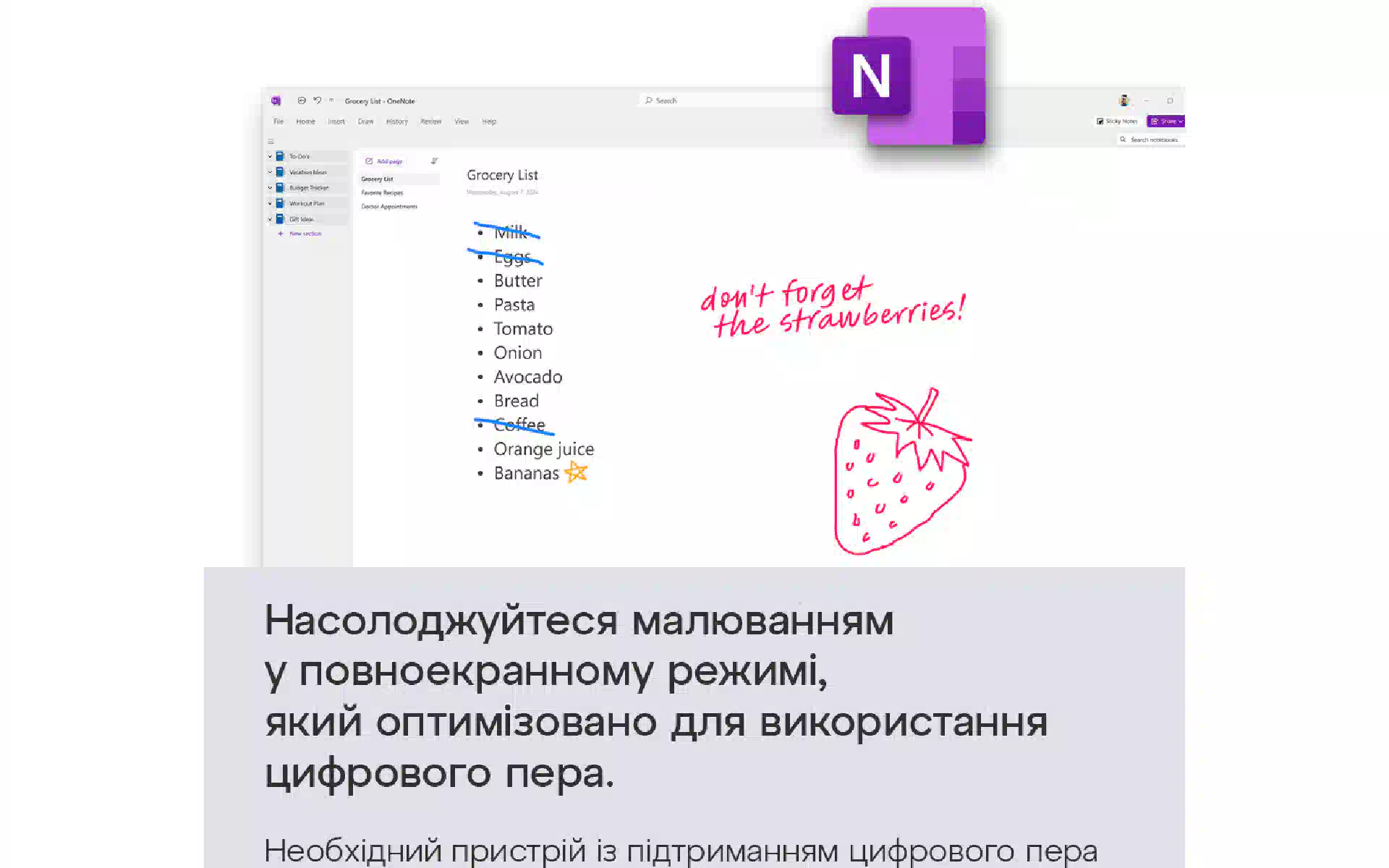Collapse the Budget Tracker section chevron
Image resolution: width=1389 pixels, height=868 pixels.
click(x=270, y=188)
